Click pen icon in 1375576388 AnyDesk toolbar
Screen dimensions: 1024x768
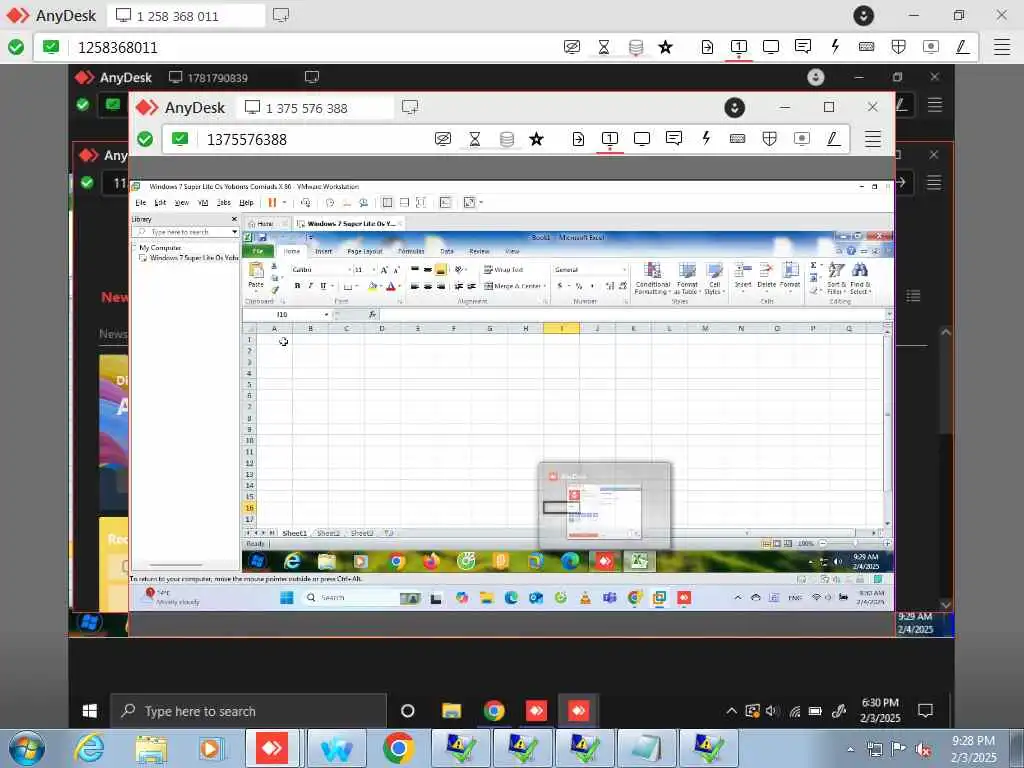pyautogui.click(x=833, y=138)
